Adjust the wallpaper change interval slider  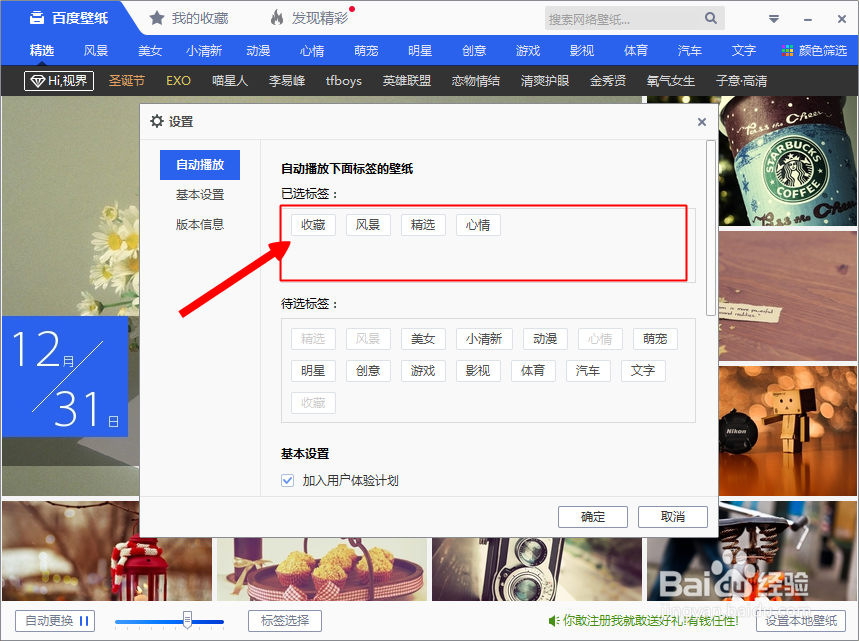pos(189,622)
